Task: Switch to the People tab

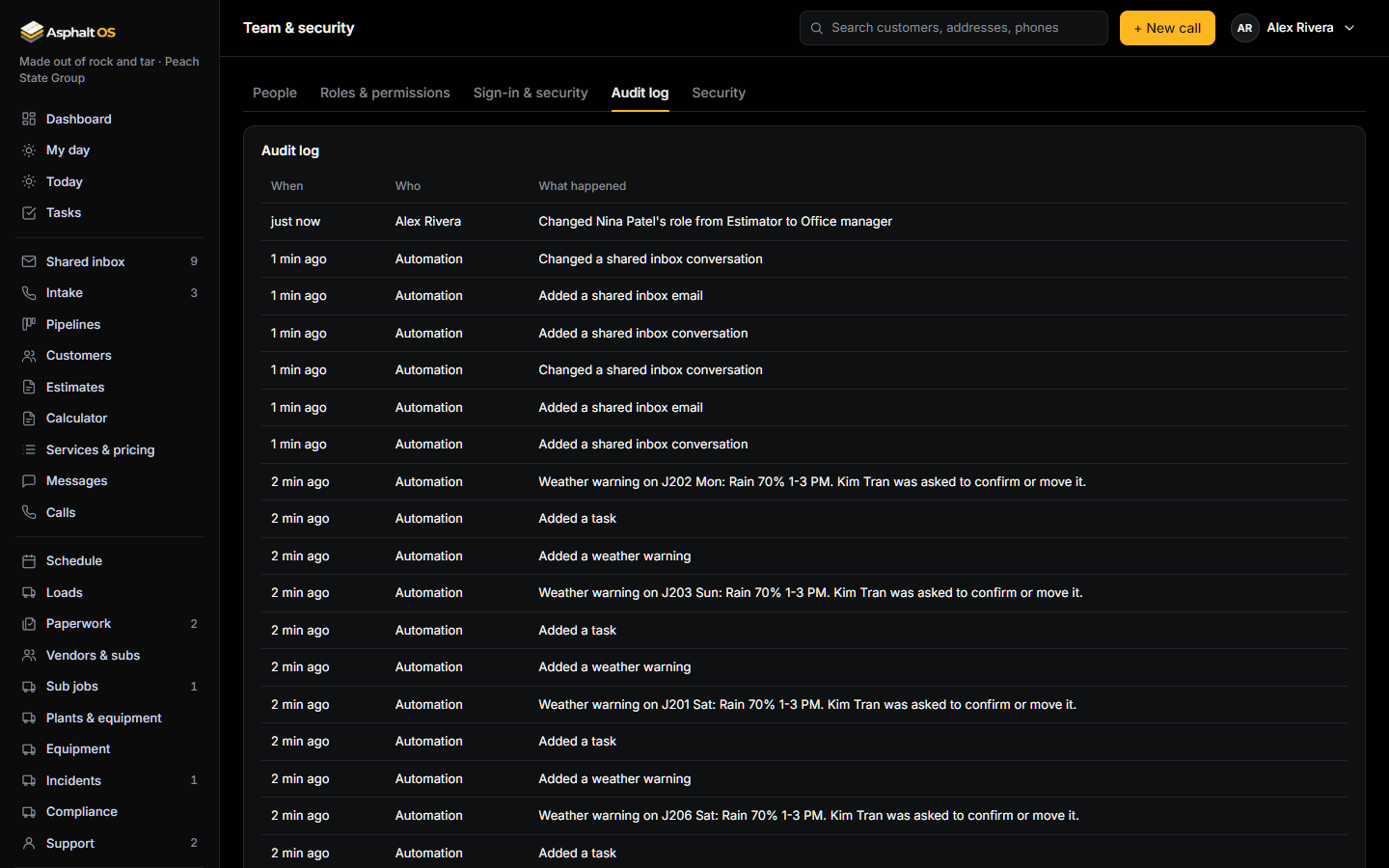Action: point(275,93)
